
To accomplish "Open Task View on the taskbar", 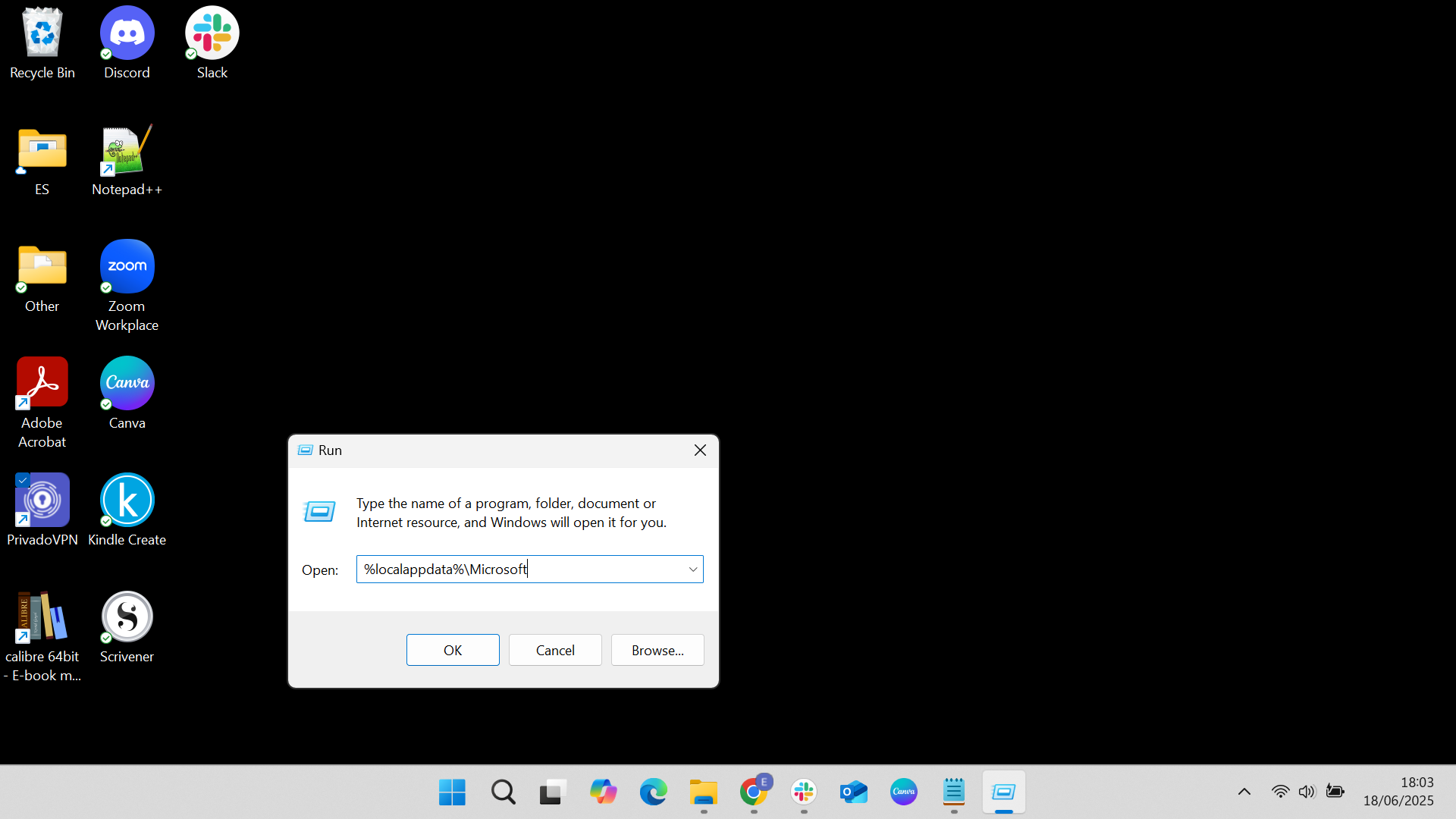I will coord(553,792).
